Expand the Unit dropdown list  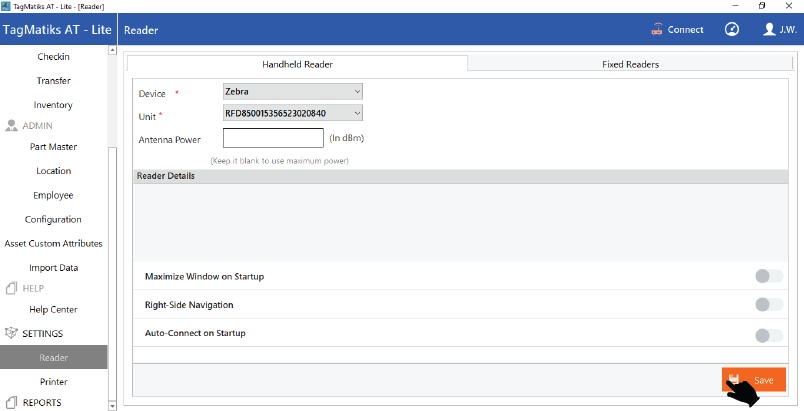(292, 114)
